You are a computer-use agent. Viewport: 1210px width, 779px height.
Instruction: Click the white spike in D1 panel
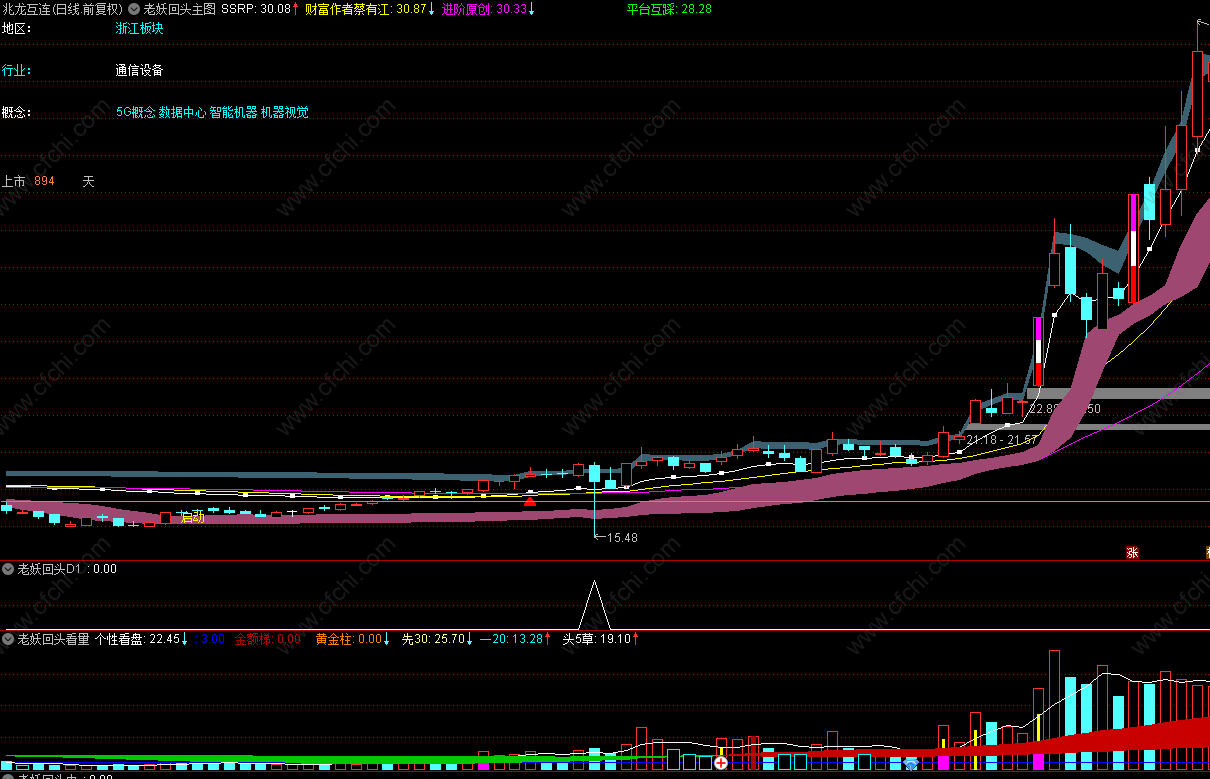coord(596,605)
